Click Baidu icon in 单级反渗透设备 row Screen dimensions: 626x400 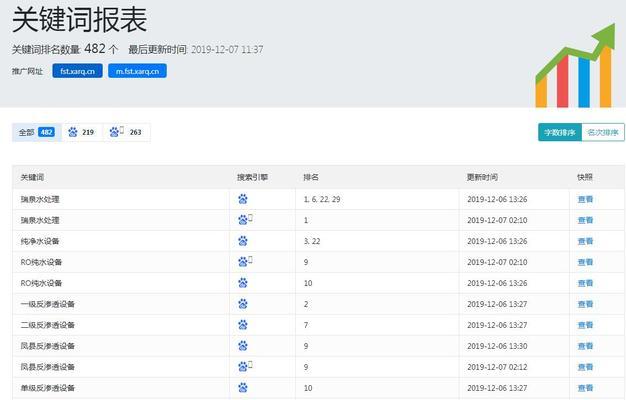coord(242,388)
